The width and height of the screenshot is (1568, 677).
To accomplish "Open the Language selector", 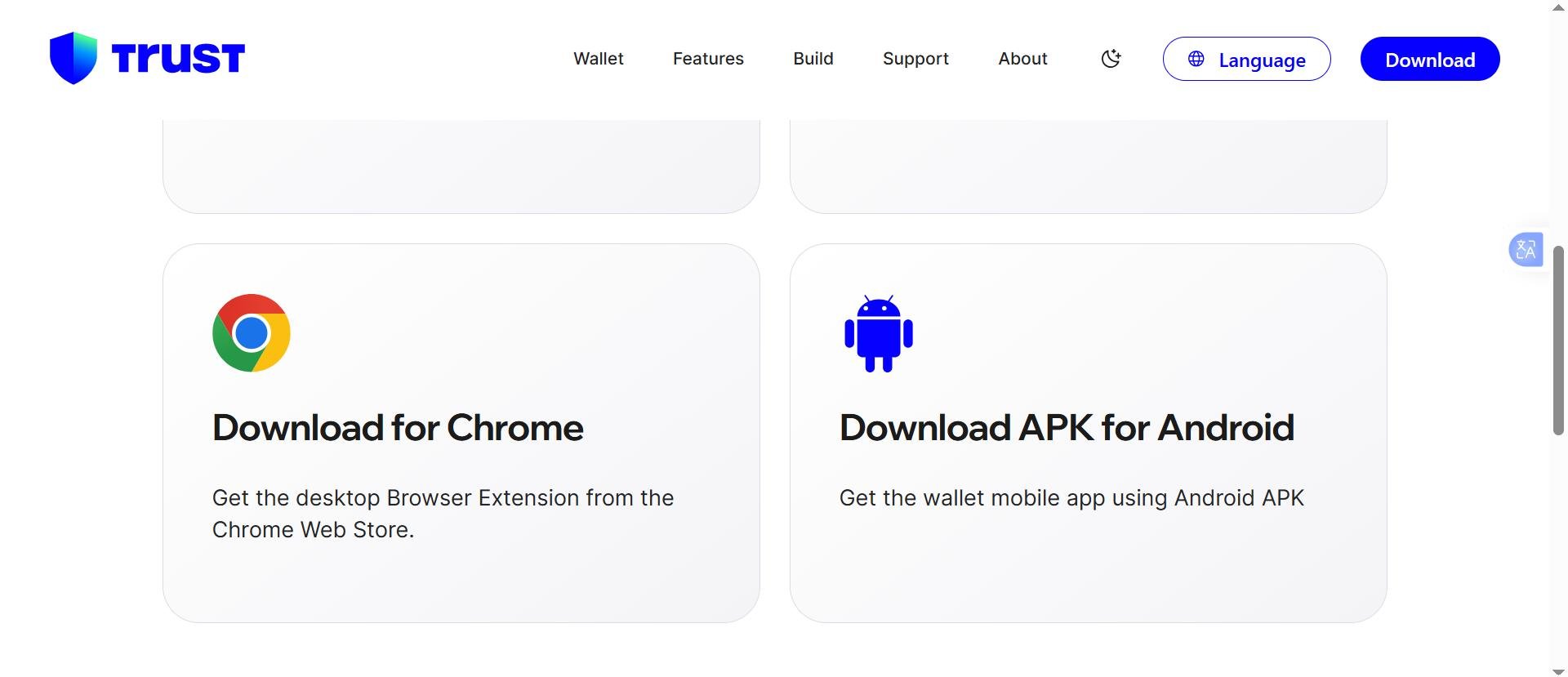I will 1246,59.
